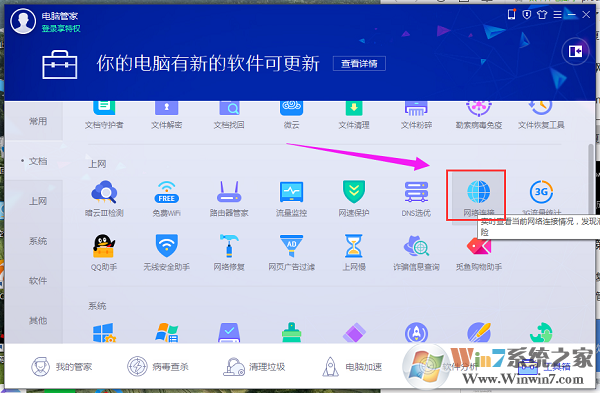
Task: Open the 3G流量统计 tool
Action: point(541,198)
